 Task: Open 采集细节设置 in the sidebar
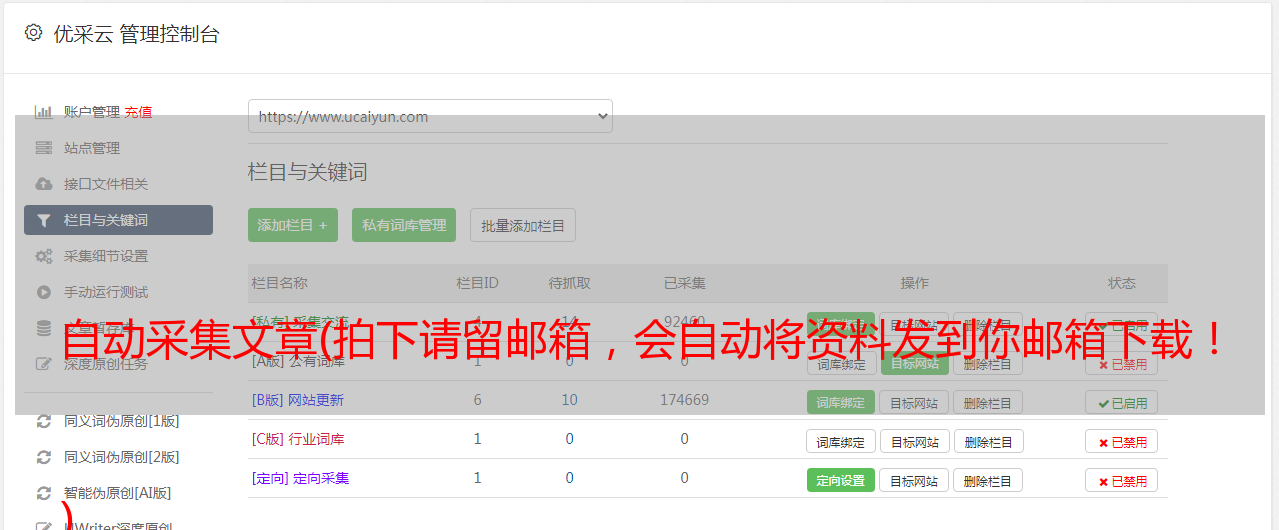pos(106,256)
